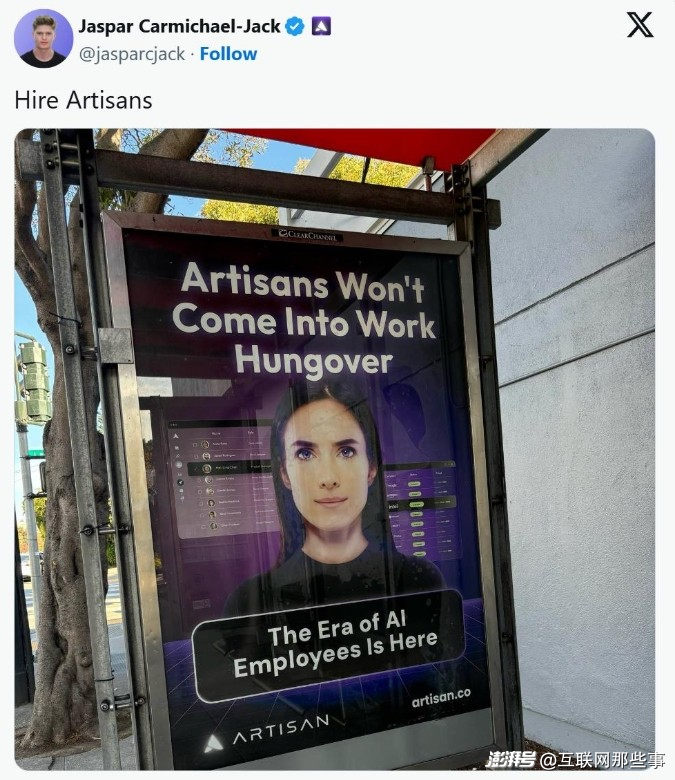Select the 'Hire Artisans' tweet text

[x=83, y=100]
